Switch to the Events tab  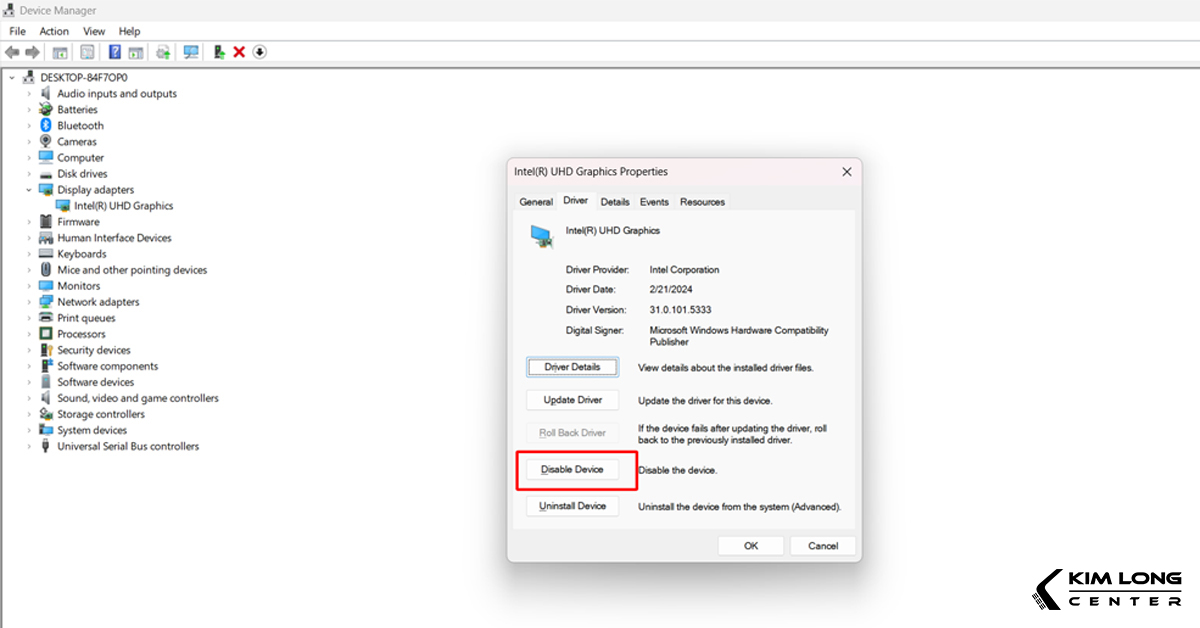pyautogui.click(x=654, y=201)
